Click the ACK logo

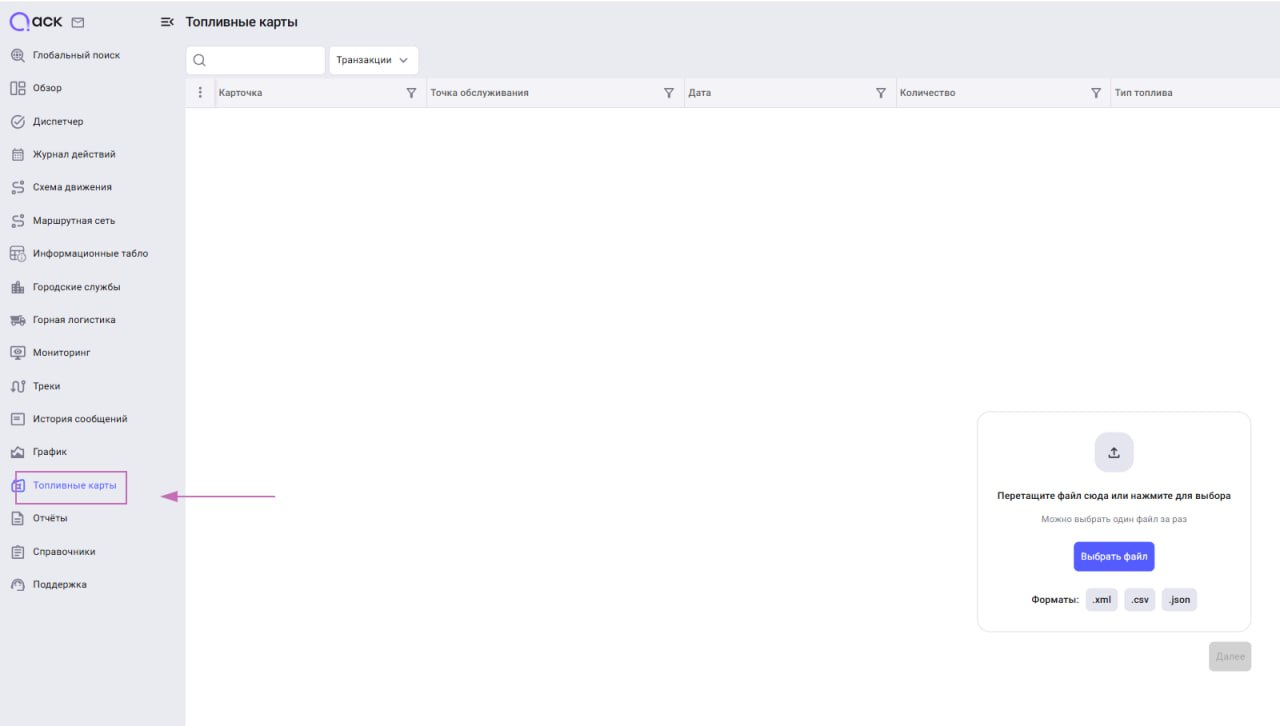click(36, 22)
